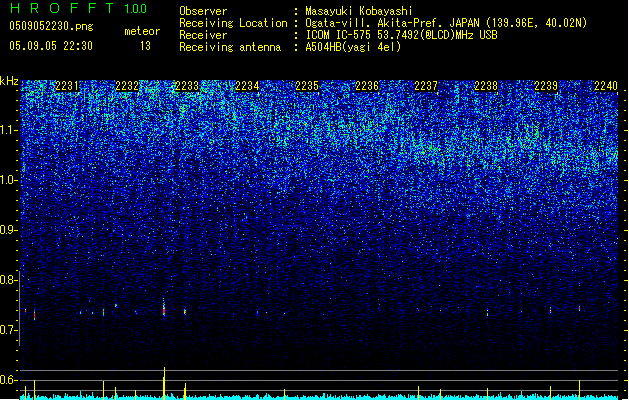Click the HROFFT 1.0.0 title text
Screen dimensions: 629x400
79,8
